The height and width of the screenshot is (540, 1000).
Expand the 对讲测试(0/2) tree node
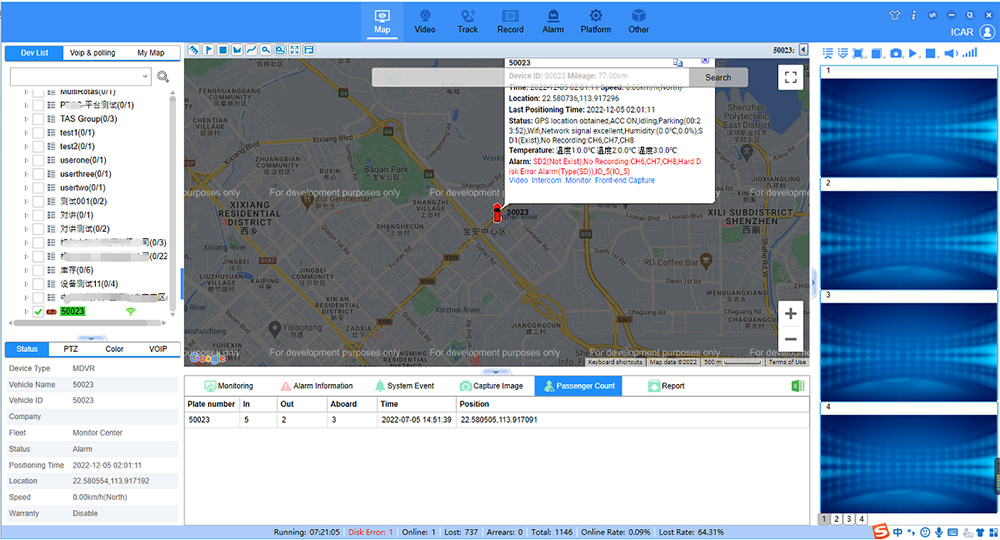pyautogui.click(x=26, y=229)
